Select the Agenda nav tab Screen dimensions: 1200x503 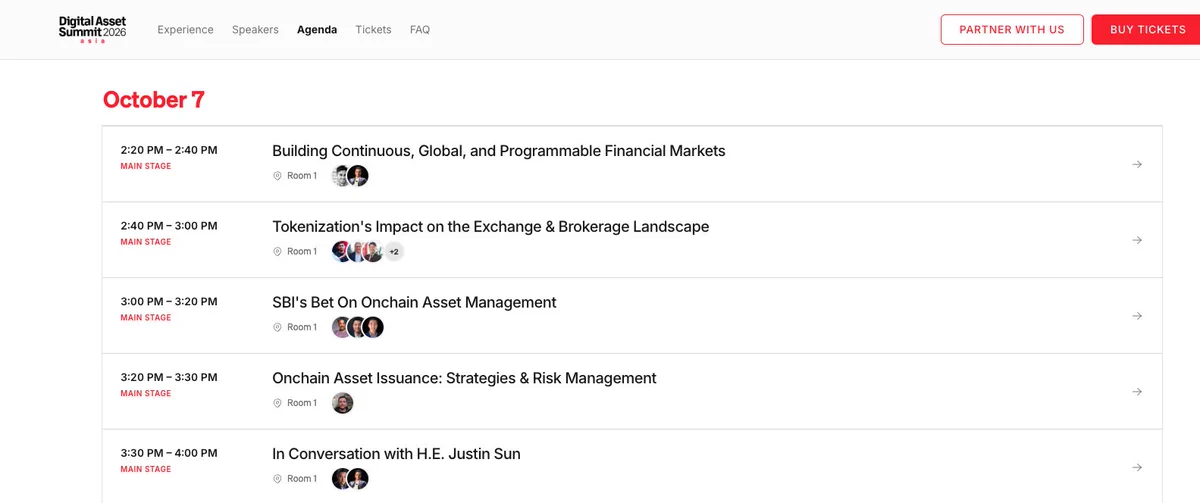[317, 30]
